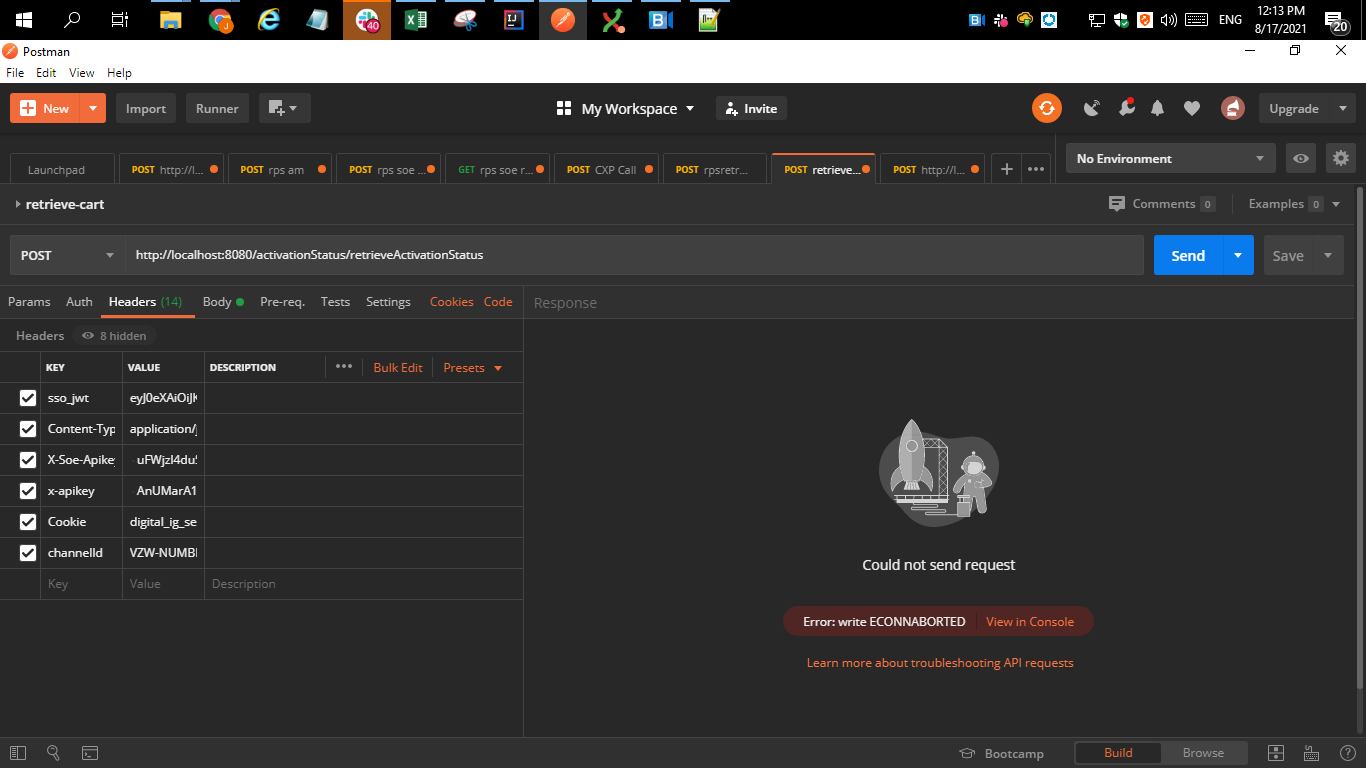The image size is (1366, 768).
Task: Open the No Environment dropdown
Action: click(x=1169, y=158)
